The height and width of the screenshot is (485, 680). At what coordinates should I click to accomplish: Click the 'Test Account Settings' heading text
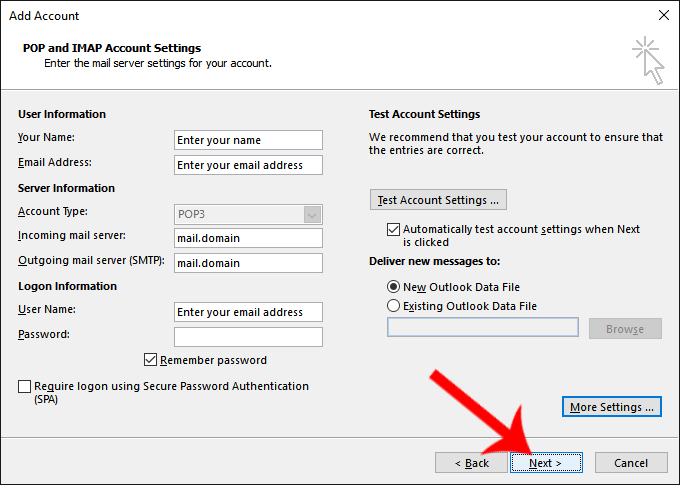(424, 114)
